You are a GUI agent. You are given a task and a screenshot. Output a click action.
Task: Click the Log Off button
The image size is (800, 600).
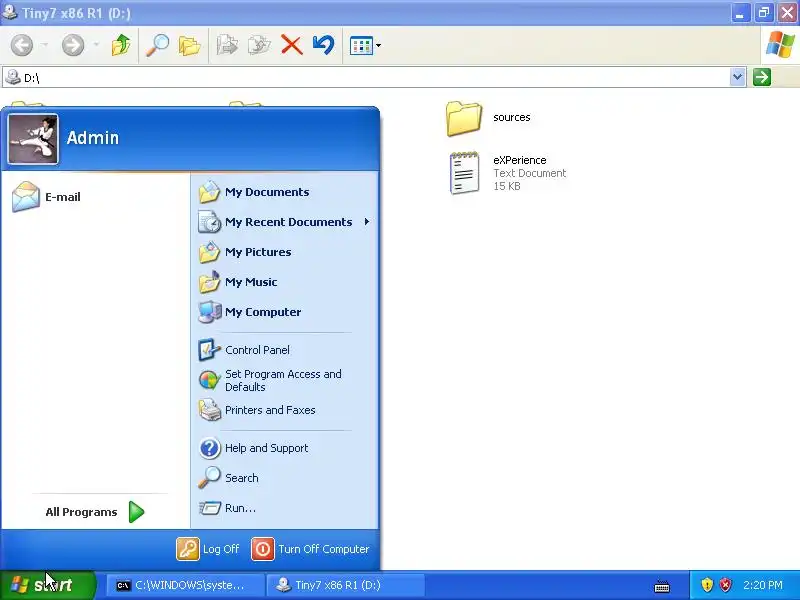(208, 549)
